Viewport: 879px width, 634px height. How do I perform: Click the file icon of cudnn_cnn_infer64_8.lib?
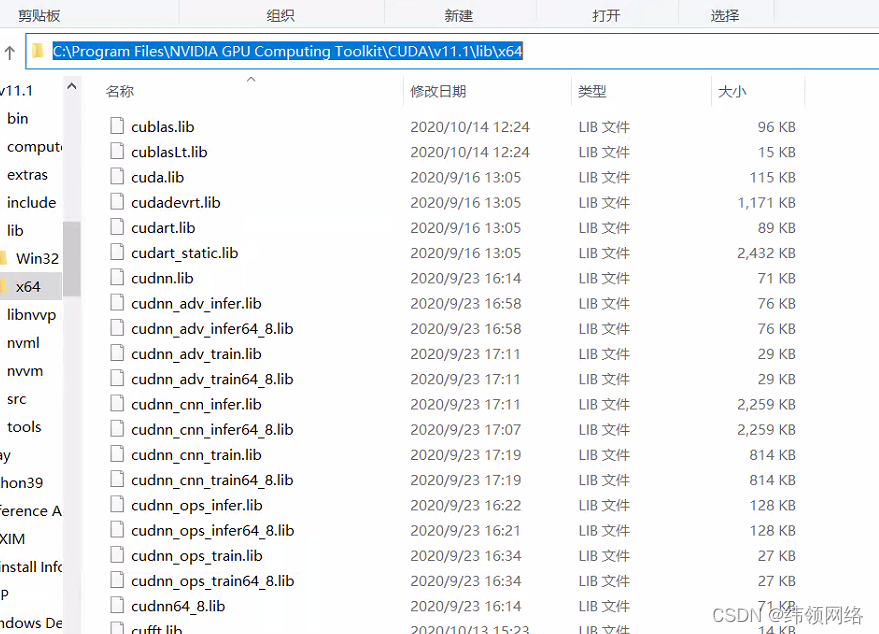pyautogui.click(x=117, y=429)
